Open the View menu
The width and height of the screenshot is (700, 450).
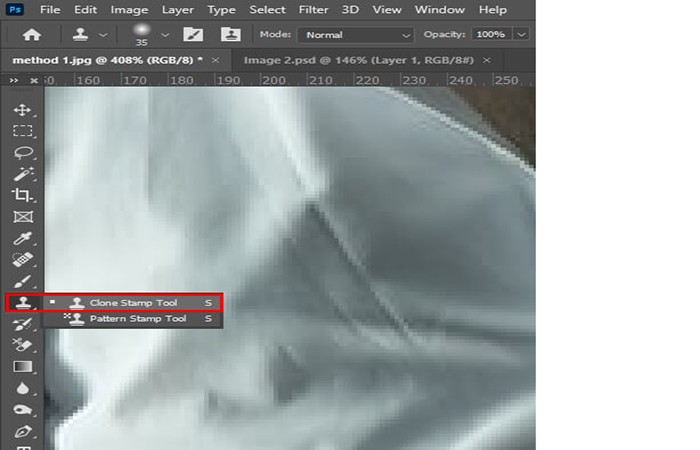(387, 9)
